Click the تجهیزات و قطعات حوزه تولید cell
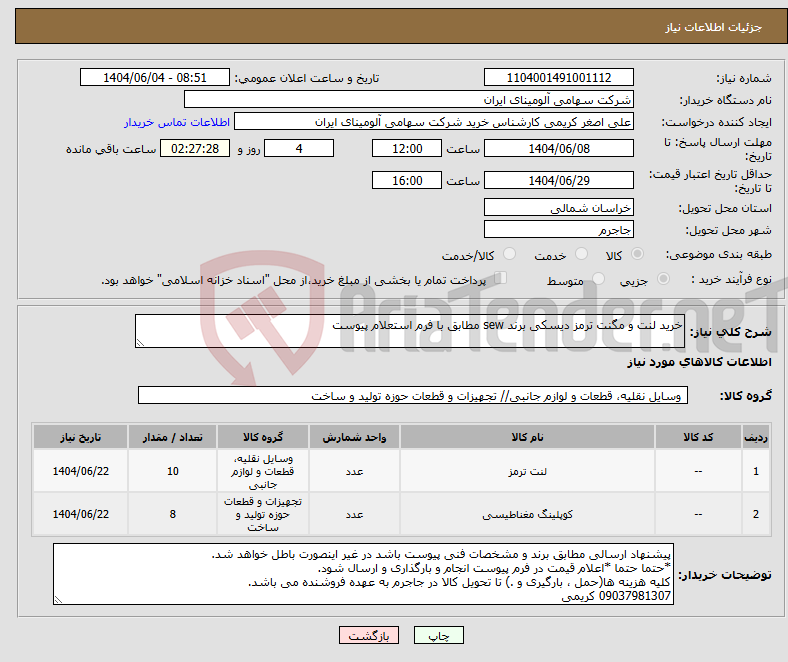The width and height of the screenshot is (788, 662). click(263, 514)
